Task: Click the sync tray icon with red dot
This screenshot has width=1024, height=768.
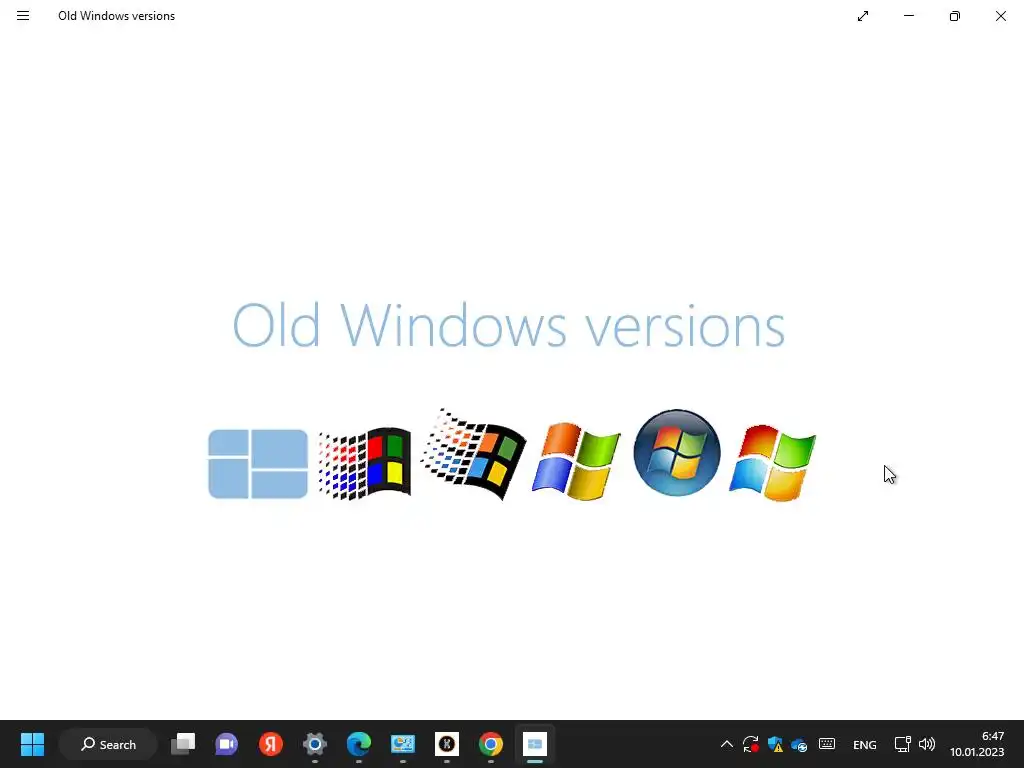Action: pos(750,744)
